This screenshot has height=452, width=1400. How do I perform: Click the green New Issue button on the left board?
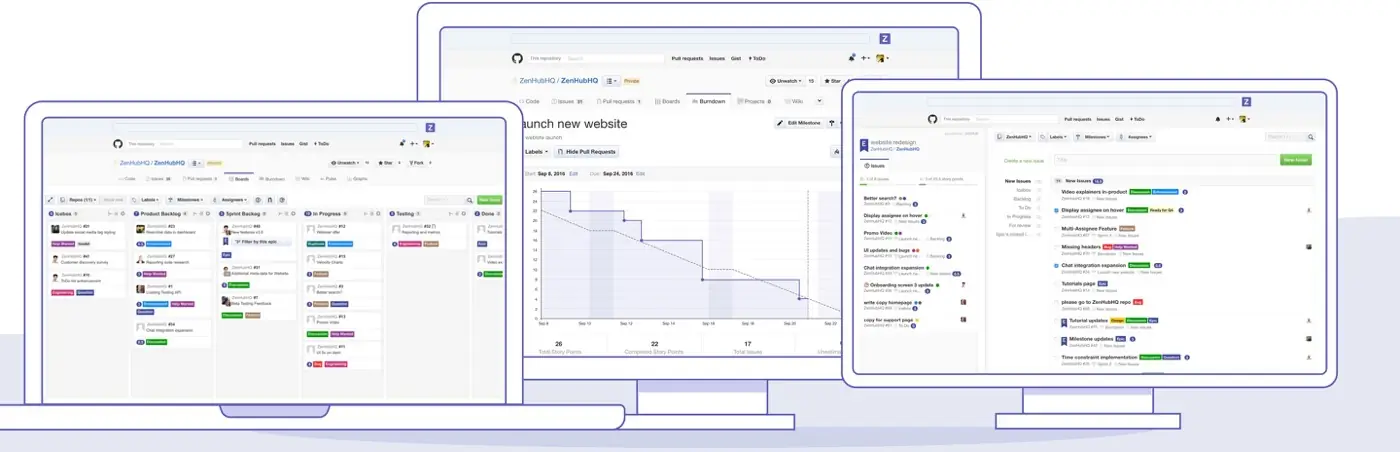(490, 200)
